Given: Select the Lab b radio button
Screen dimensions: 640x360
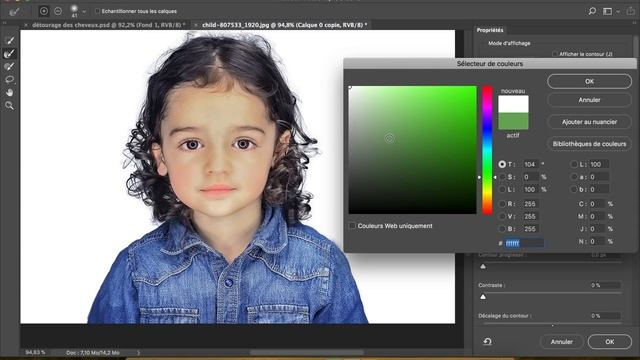Looking at the screenshot, I should click(x=574, y=189).
